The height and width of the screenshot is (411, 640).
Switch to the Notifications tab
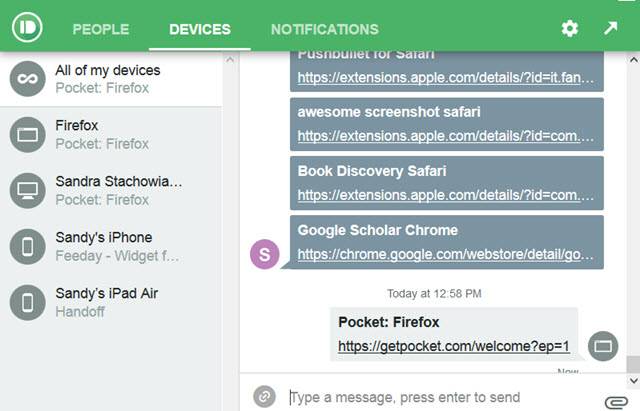point(324,30)
